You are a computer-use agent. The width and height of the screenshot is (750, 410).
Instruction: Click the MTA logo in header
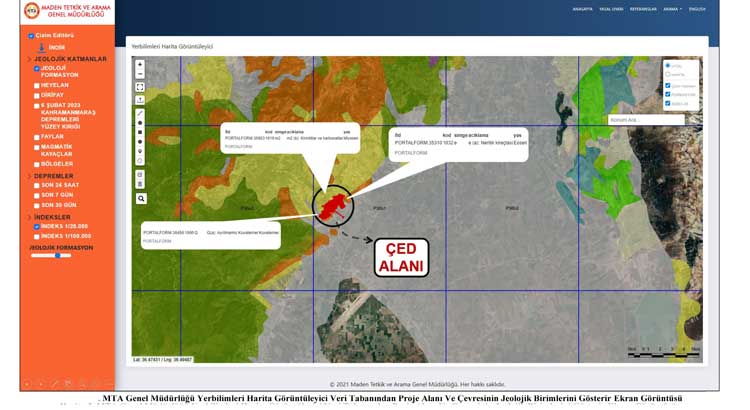[x=31, y=11]
